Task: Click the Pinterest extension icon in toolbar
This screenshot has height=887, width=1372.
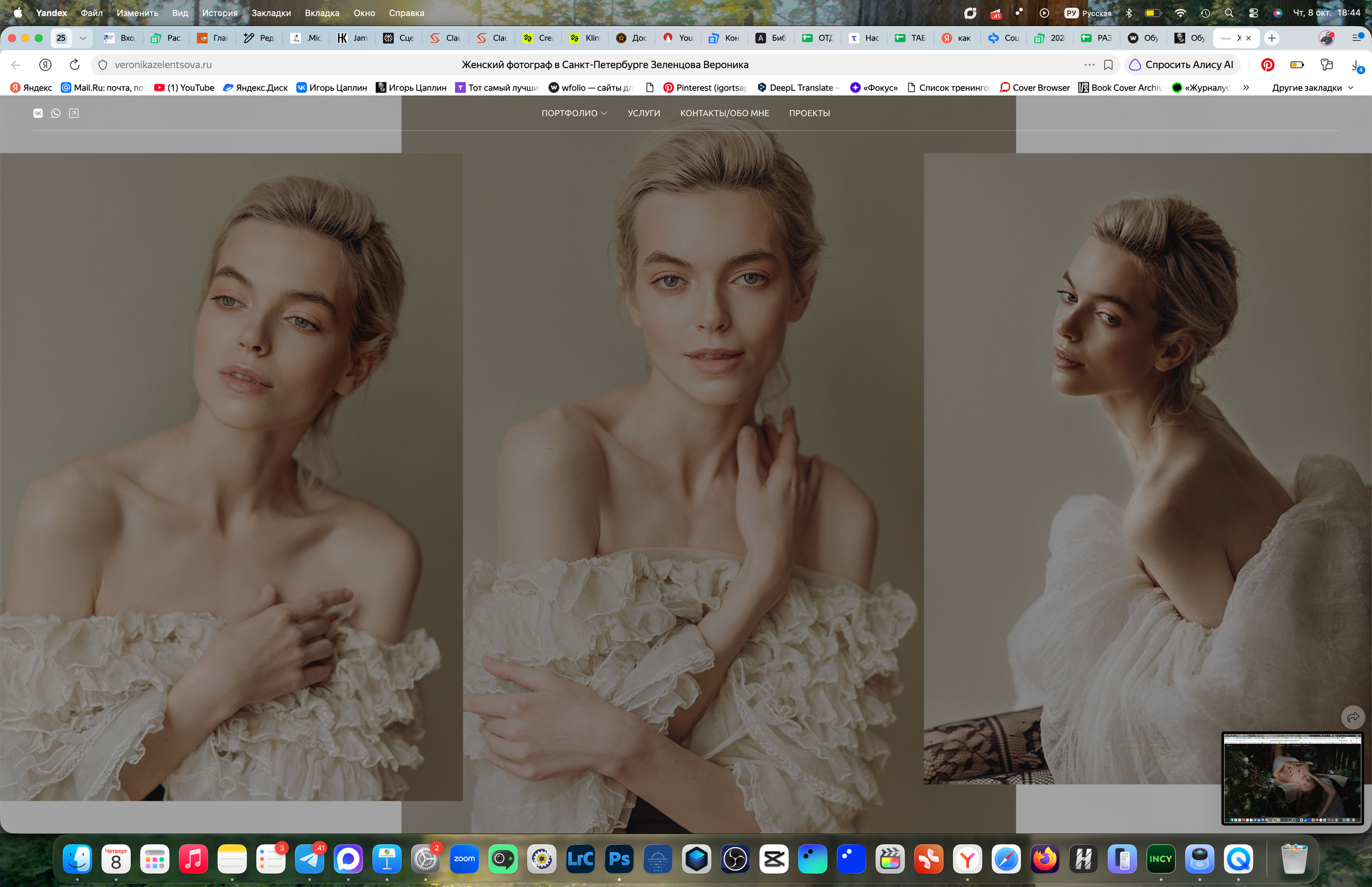Action: [1267, 65]
